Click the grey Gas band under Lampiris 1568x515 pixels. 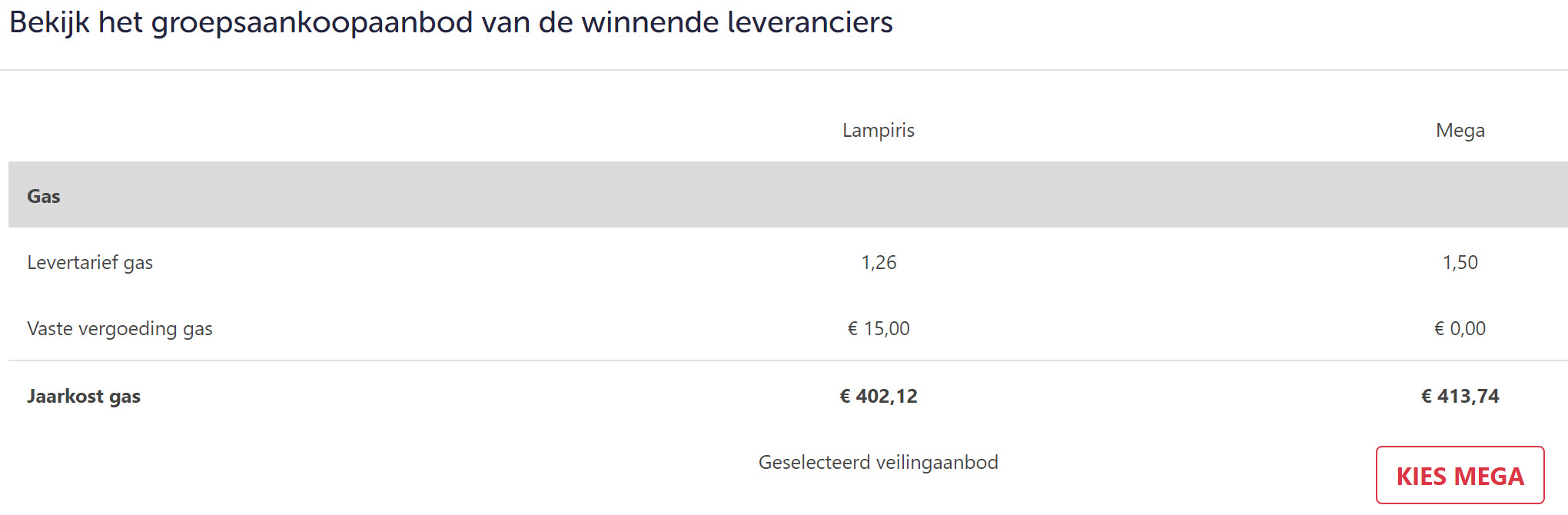tap(879, 195)
